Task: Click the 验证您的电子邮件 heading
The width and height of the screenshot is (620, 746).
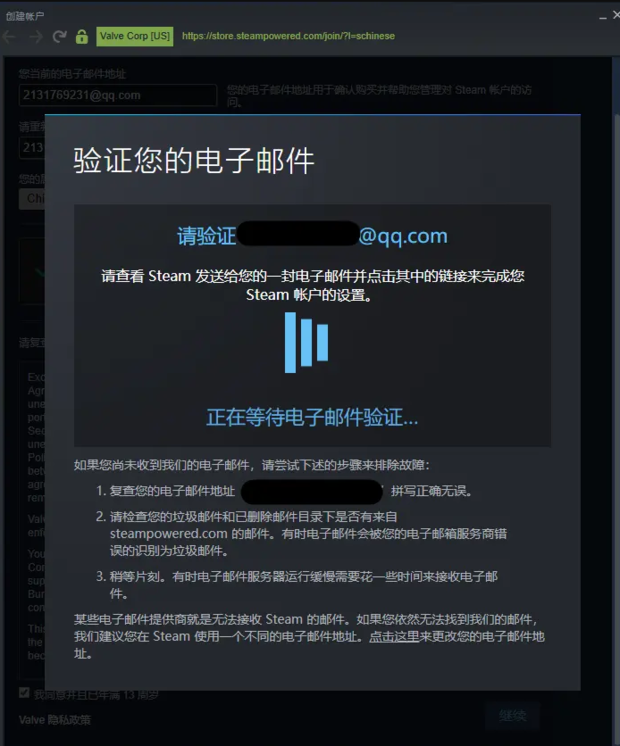Action: (x=194, y=160)
